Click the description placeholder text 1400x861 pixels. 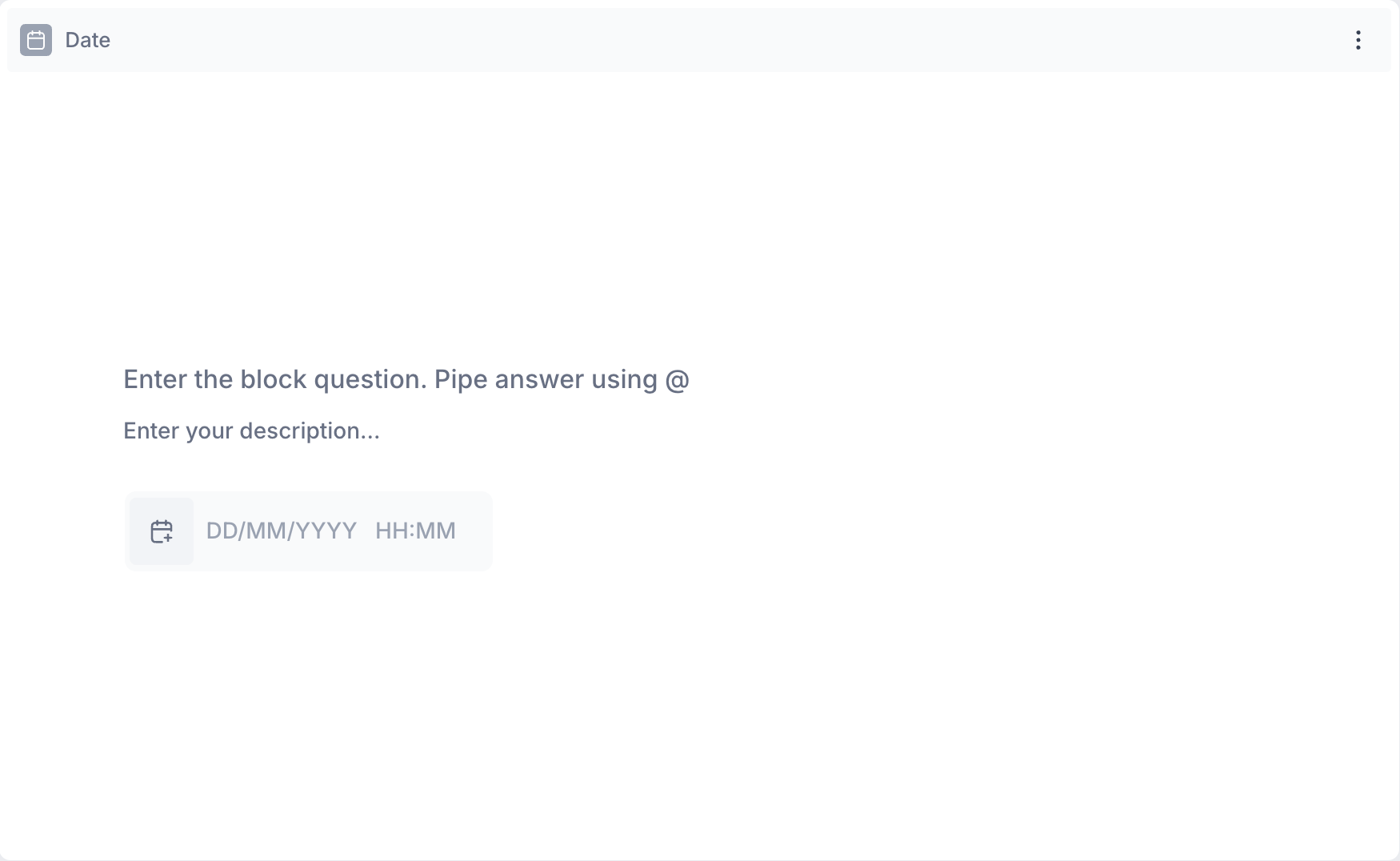251,430
